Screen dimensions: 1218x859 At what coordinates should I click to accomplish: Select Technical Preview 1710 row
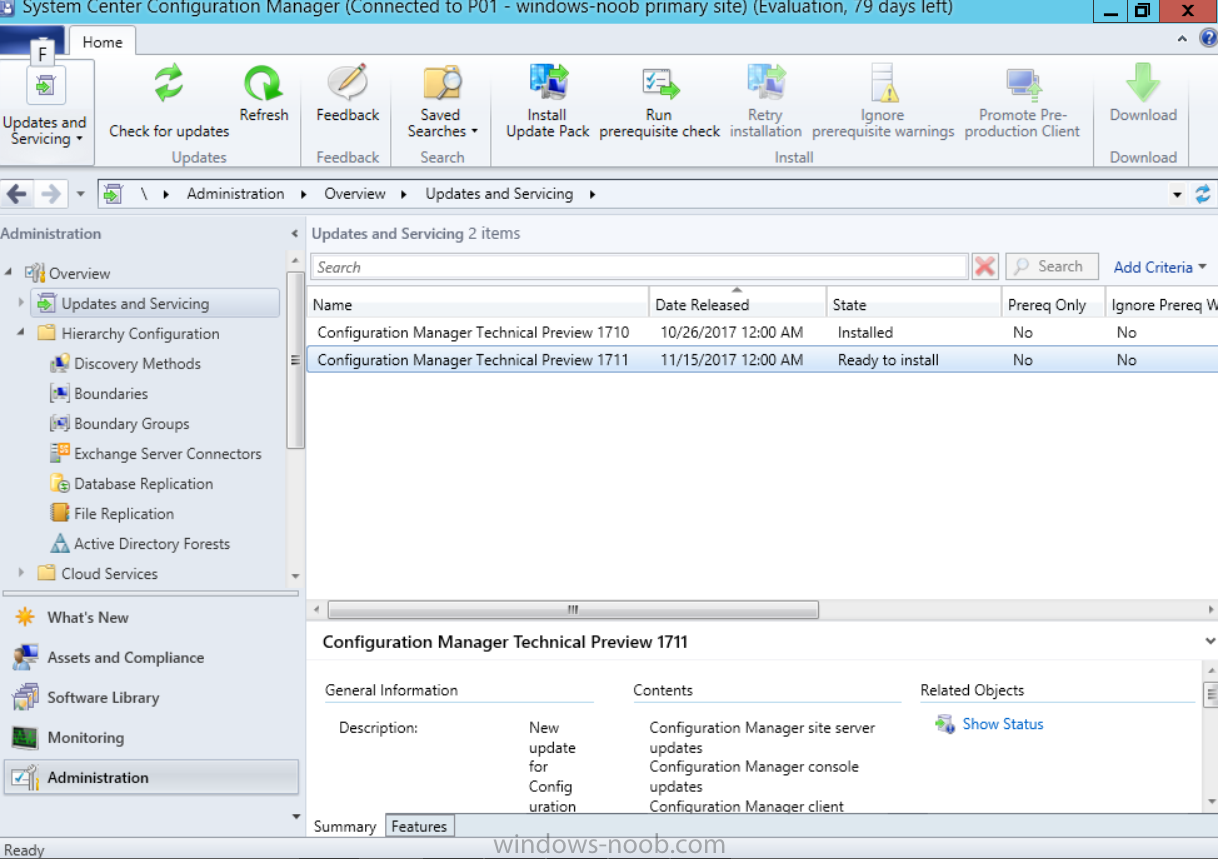coord(762,332)
